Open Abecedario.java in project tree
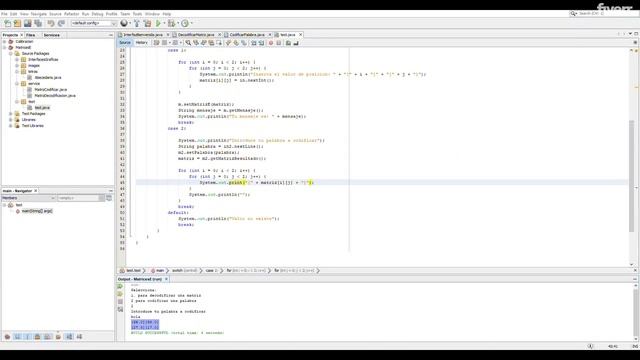 (48, 78)
